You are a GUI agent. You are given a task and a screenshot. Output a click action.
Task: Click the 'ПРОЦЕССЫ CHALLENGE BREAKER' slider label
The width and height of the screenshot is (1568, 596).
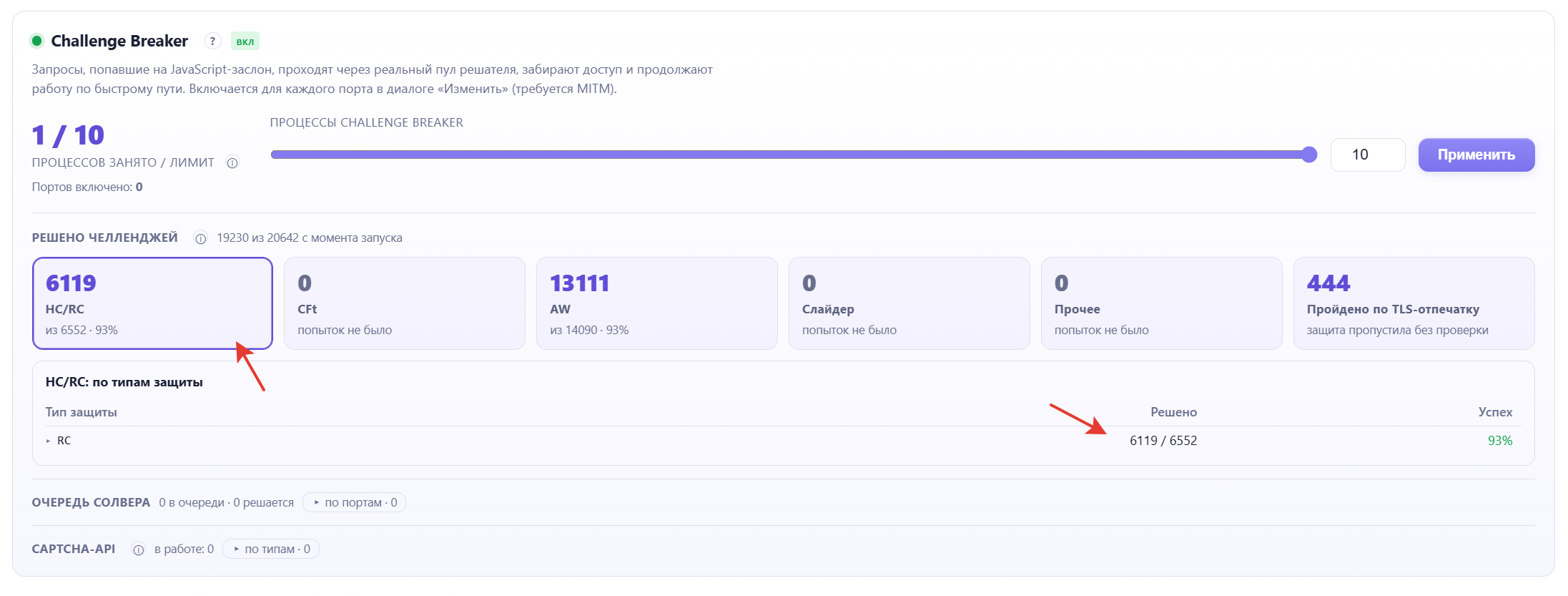click(x=367, y=122)
